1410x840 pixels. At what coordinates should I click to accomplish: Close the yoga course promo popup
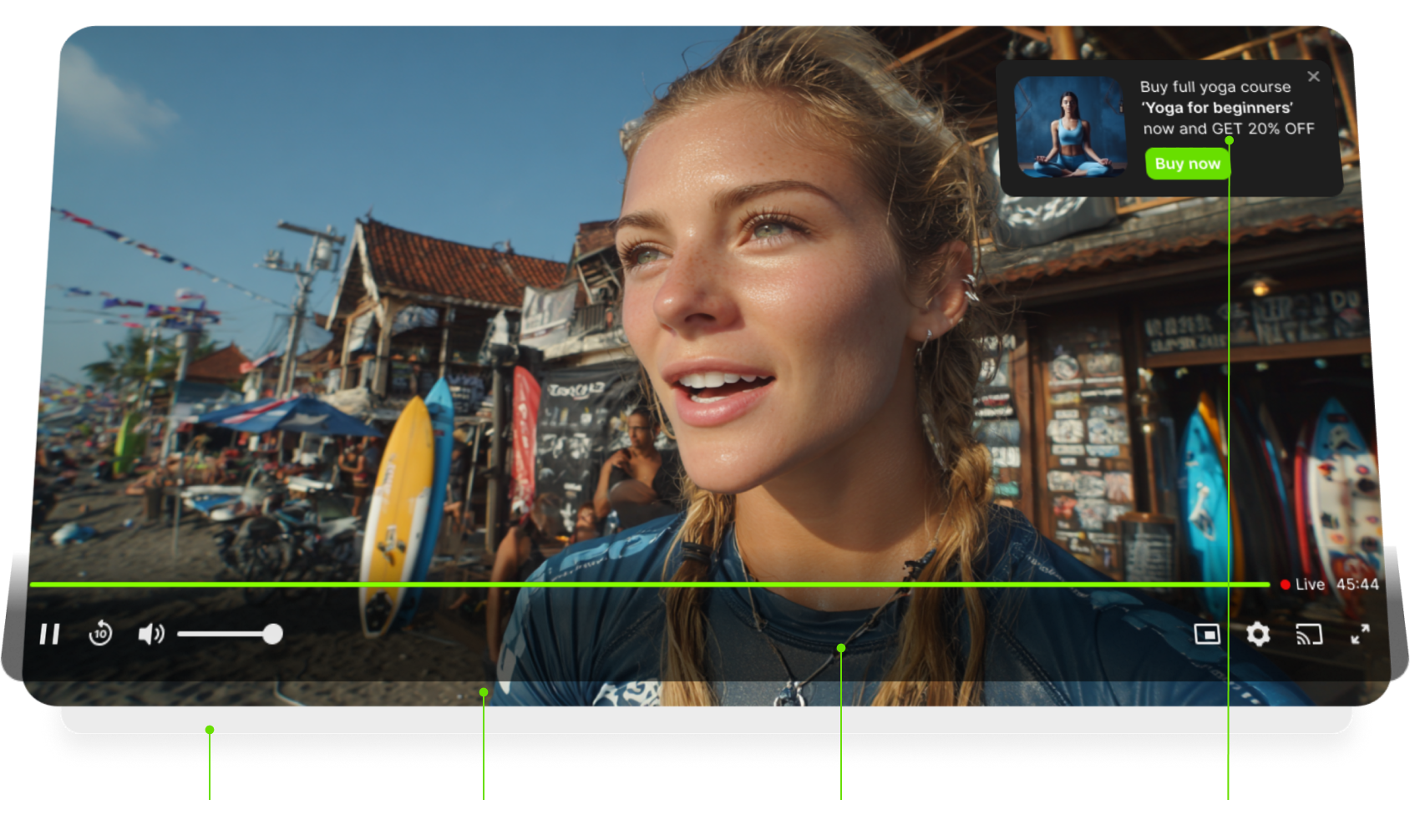(x=1314, y=77)
